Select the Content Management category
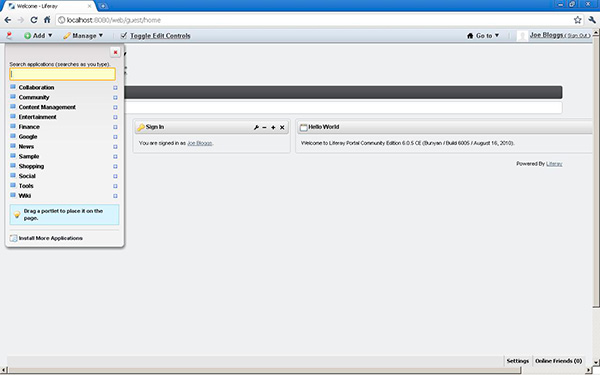 click(47, 107)
